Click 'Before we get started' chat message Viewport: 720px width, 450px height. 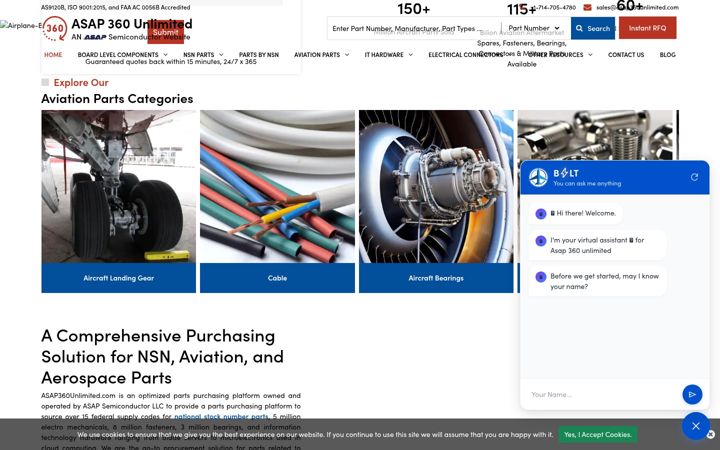(x=597, y=281)
